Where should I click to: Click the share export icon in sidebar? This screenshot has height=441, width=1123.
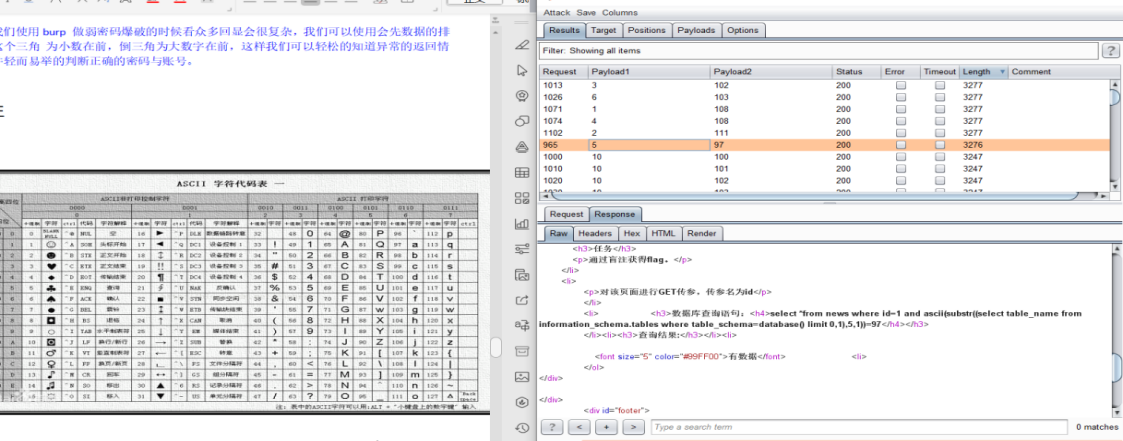pyautogui.click(x=522, y=299)
